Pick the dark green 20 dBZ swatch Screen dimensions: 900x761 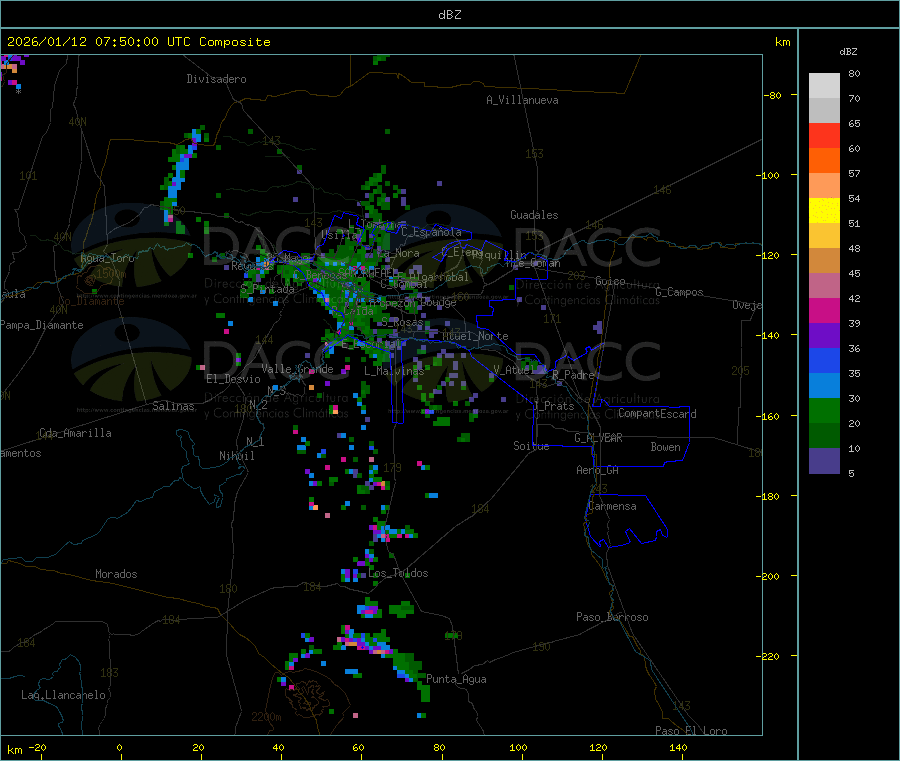click(x=824, y=436)
